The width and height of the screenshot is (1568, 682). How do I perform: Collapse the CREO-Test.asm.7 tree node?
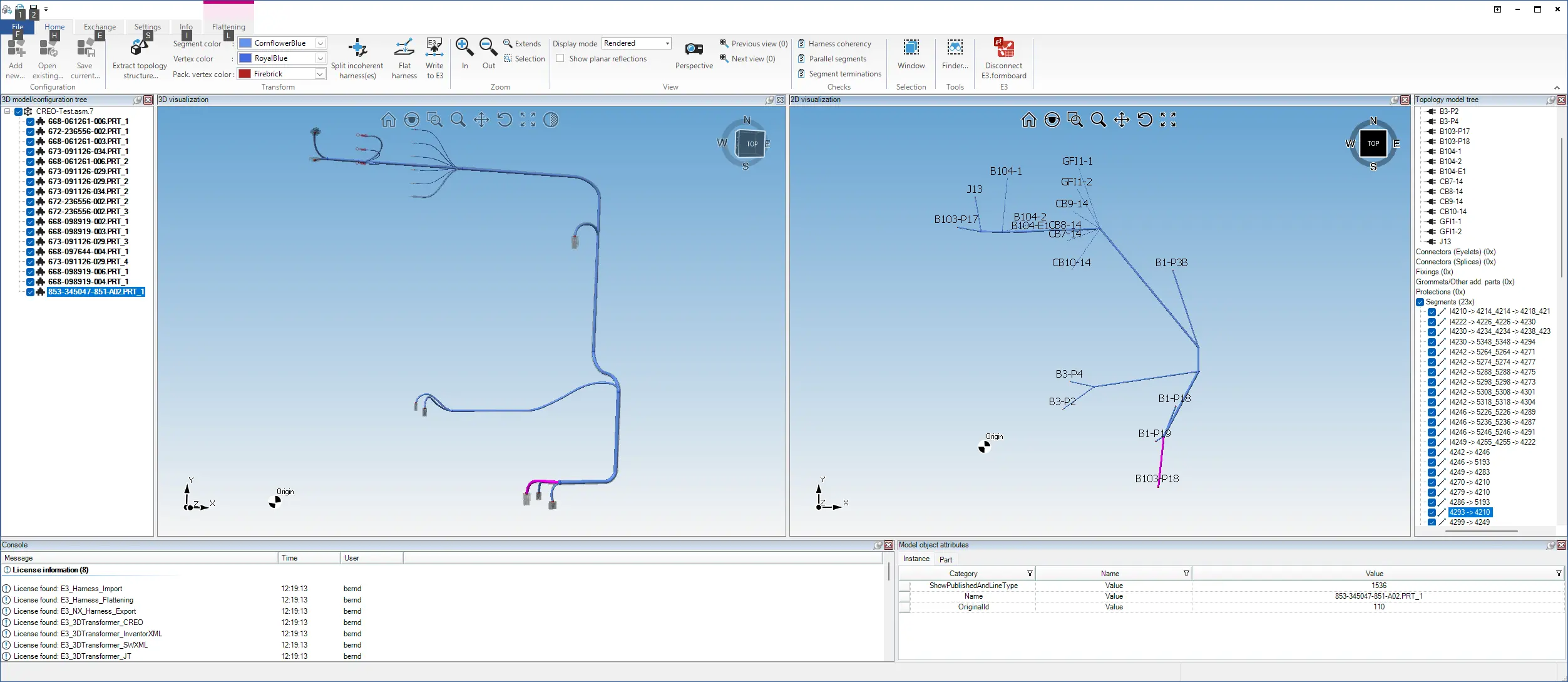pyautogui.click(x=8, y=111)
